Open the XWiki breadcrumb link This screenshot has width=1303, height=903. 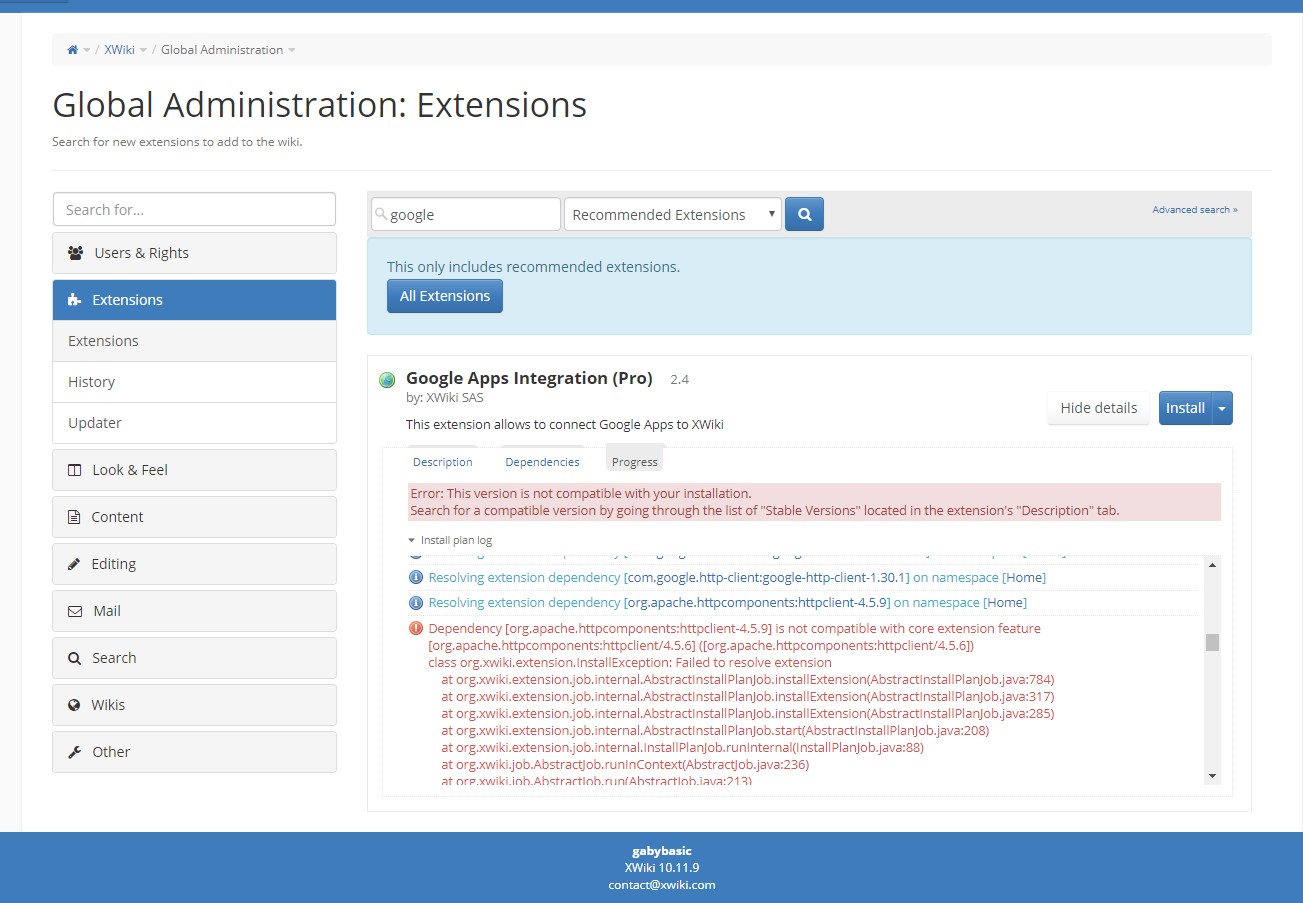119,50
